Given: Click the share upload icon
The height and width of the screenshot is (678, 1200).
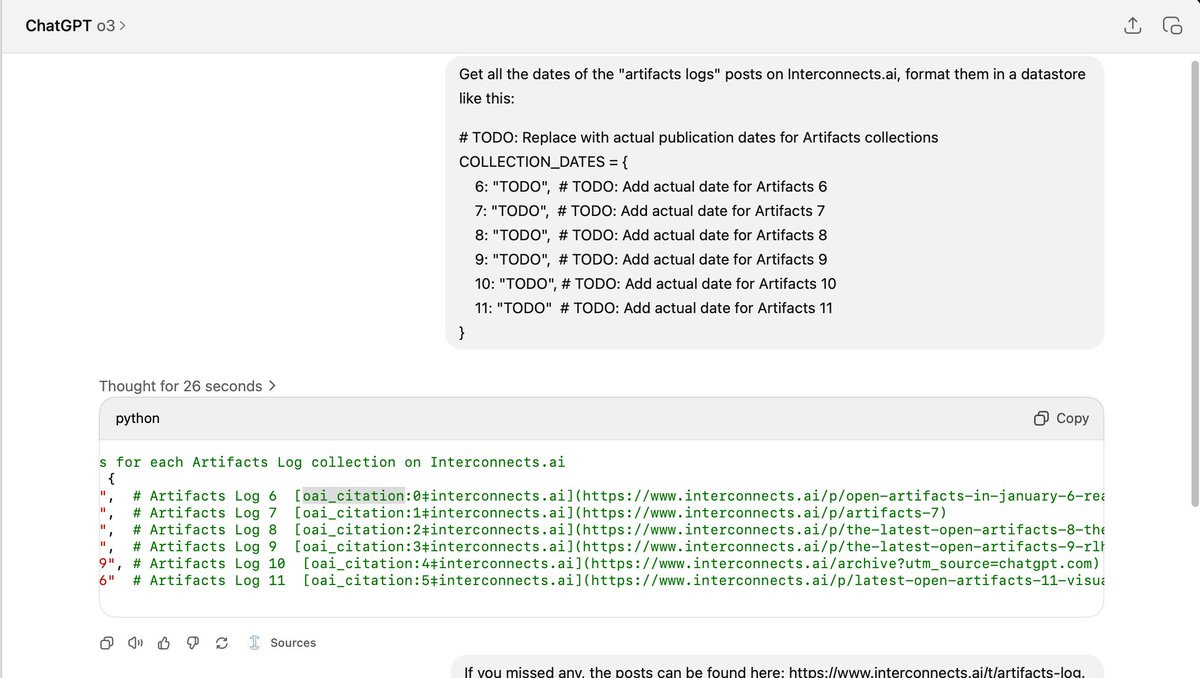Looking at the screenshot, I should point(1132,26).
